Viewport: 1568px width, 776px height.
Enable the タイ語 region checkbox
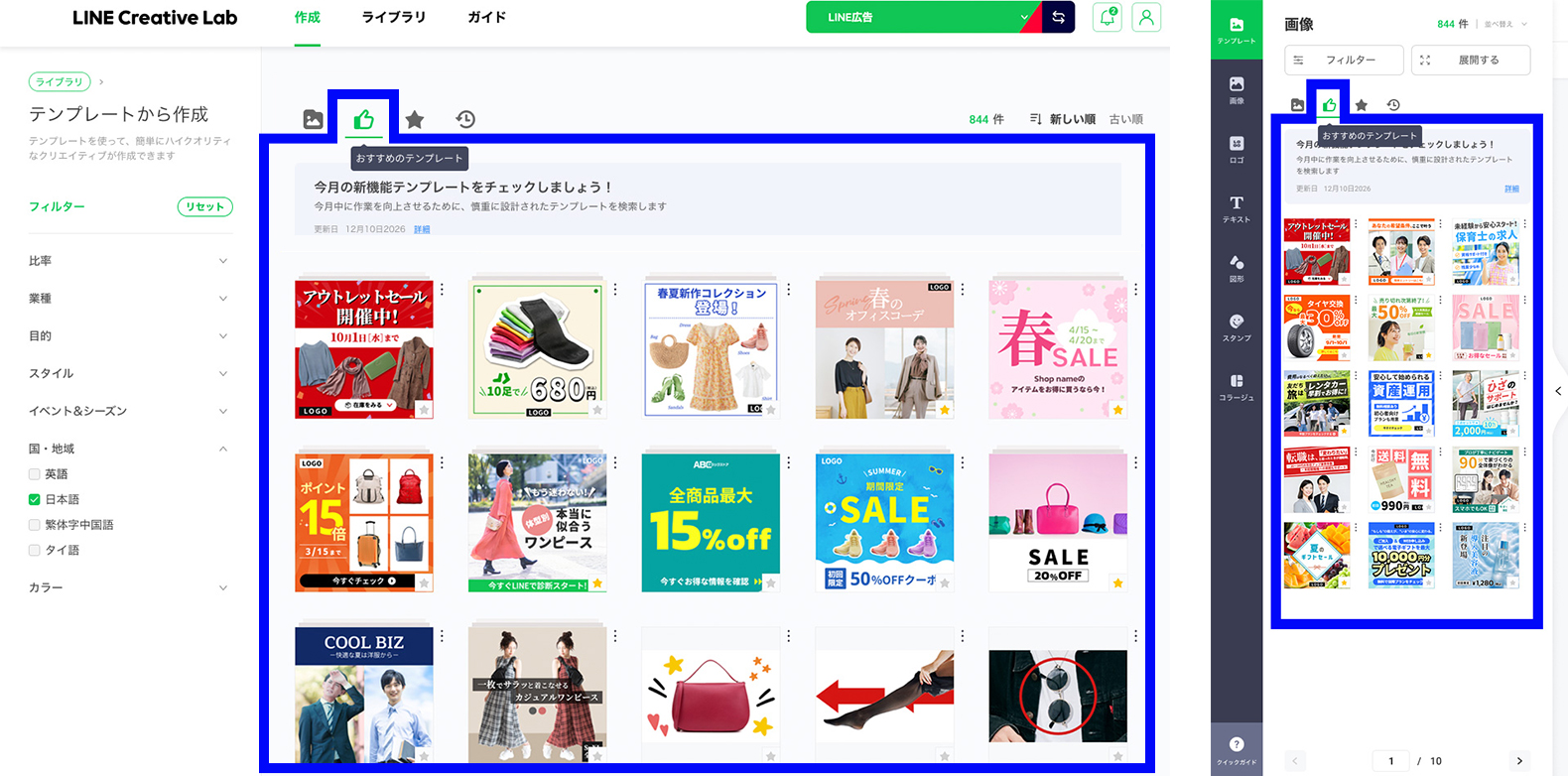[x=35, y=550]
